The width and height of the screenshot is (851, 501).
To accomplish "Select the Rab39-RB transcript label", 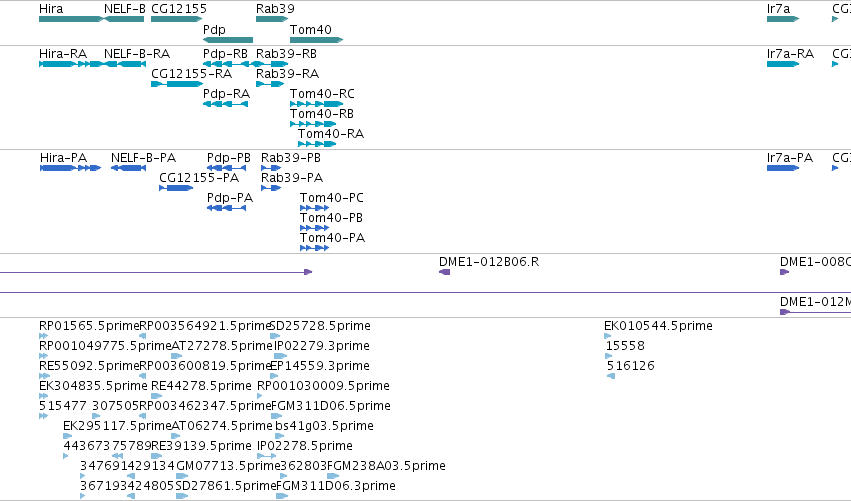I will tap(287, 54).
